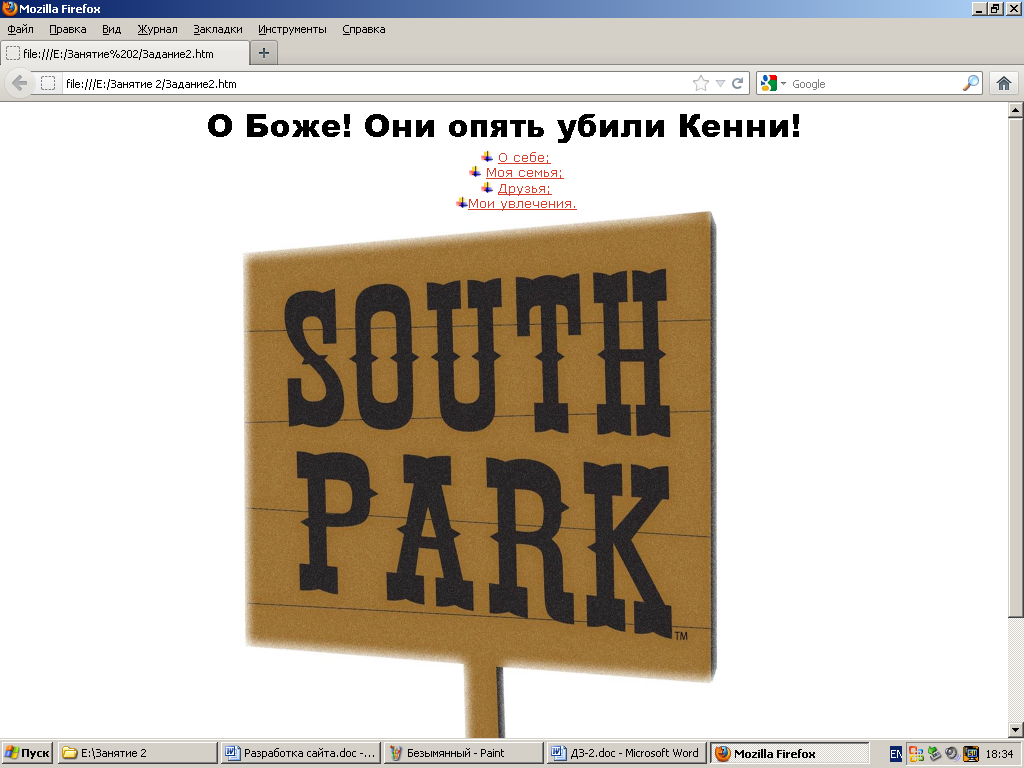Switch to ДЗ-2.doc Microsoft Word in taskbar
Viewport: 1024px width, 768px height.
point(626,753)
